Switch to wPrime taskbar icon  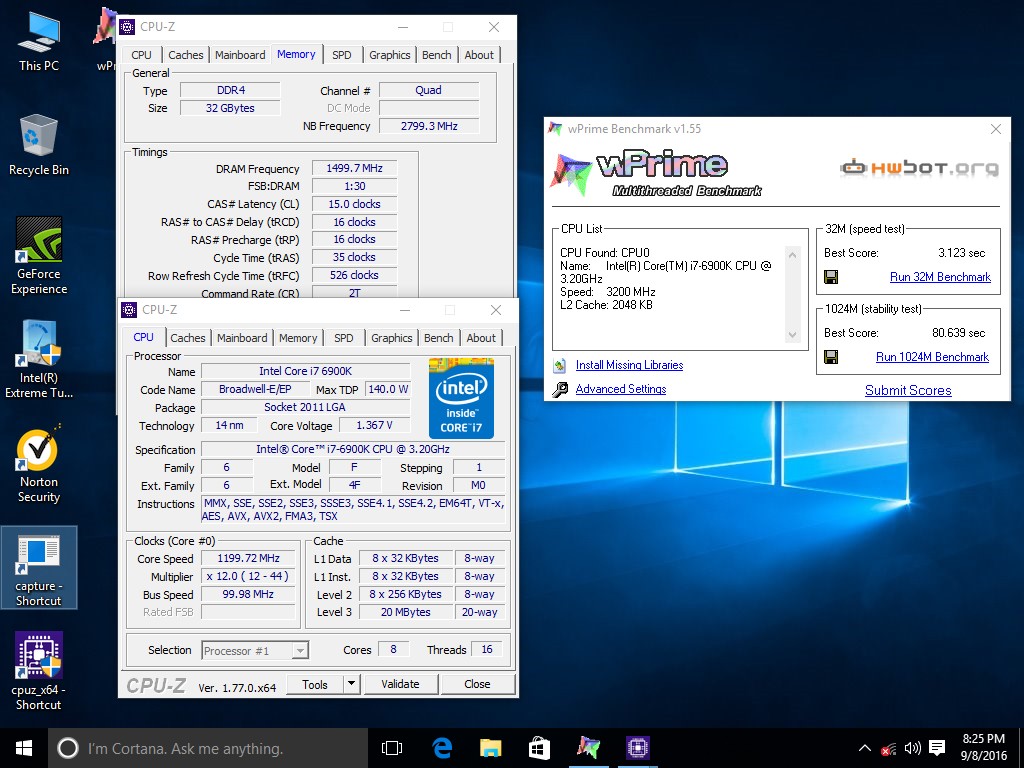(x=588, y=748)
